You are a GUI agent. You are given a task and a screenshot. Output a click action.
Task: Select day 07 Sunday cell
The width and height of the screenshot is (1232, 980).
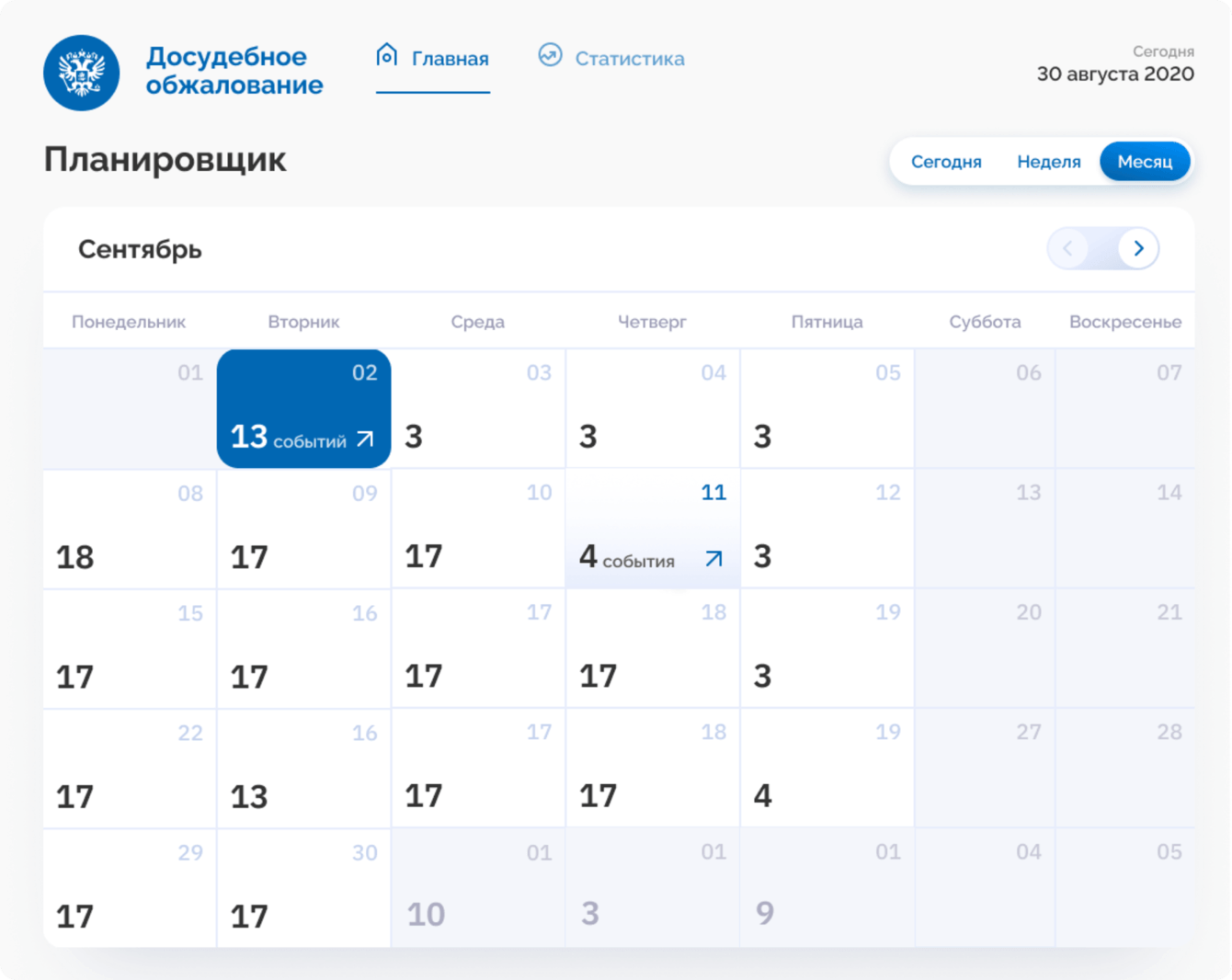[x=1125, y=408]
